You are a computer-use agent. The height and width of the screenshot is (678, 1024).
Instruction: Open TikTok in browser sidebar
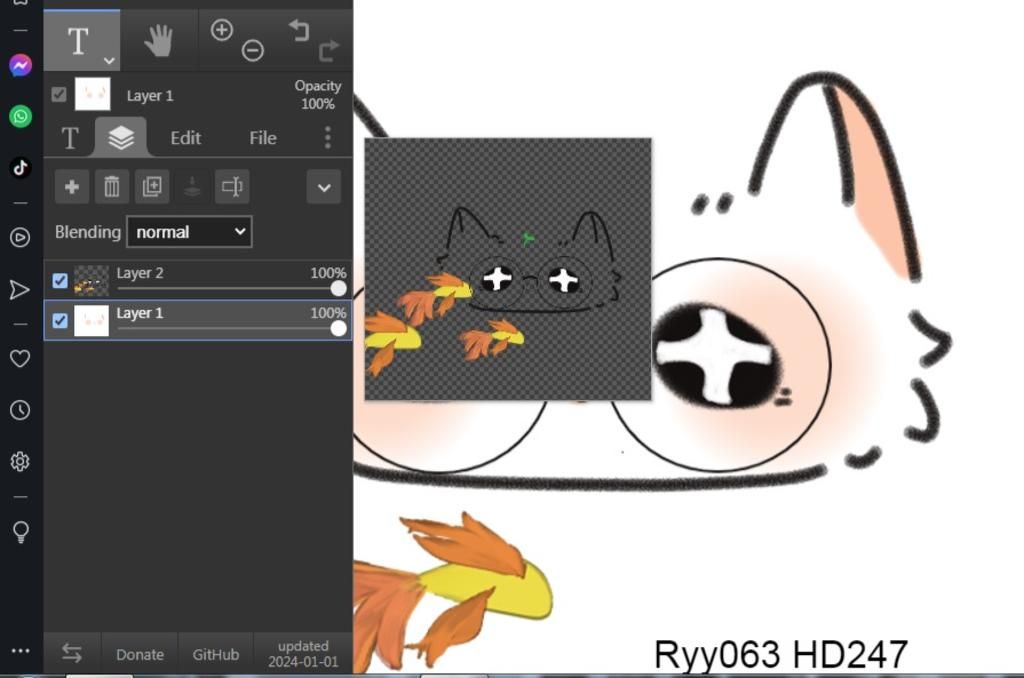pyautogui.click(x=20, y=167)
